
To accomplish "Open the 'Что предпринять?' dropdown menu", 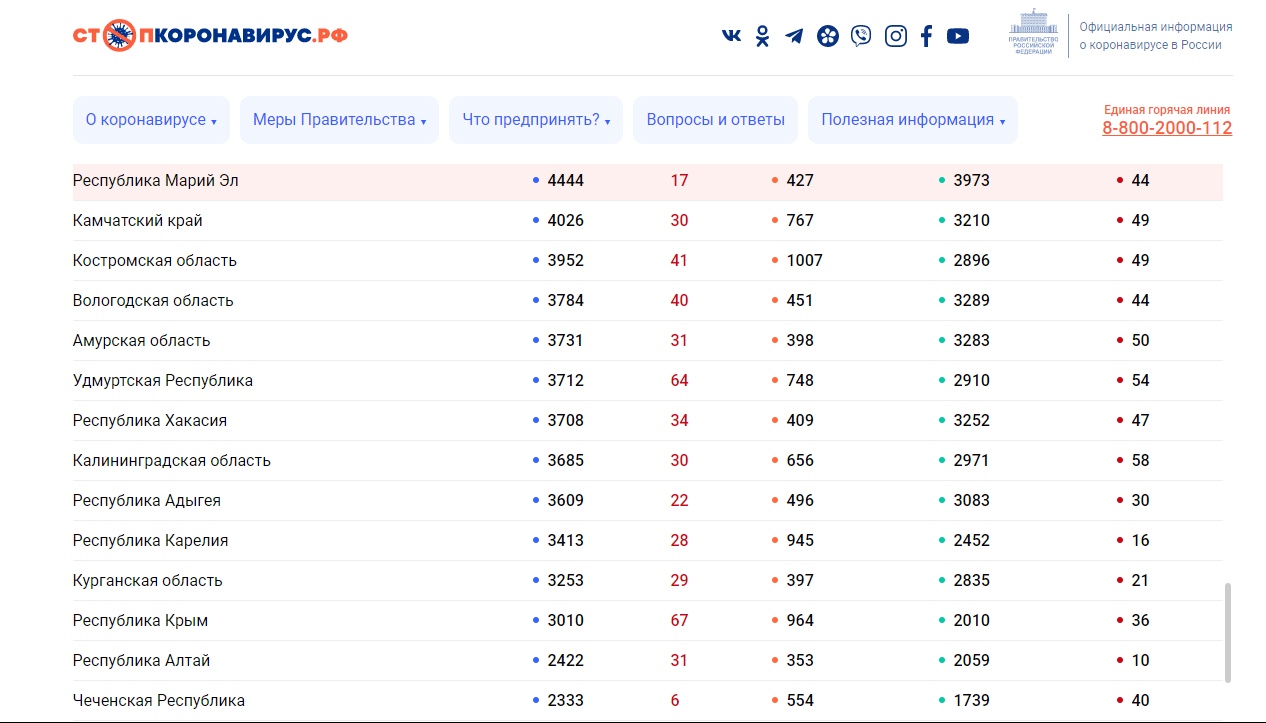I will coord(536,120).
